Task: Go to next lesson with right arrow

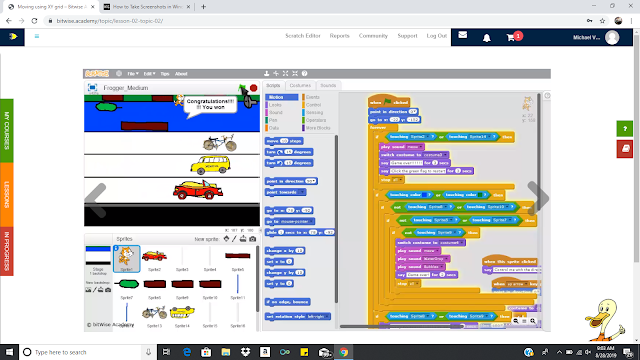Action: tap(538, 198)
